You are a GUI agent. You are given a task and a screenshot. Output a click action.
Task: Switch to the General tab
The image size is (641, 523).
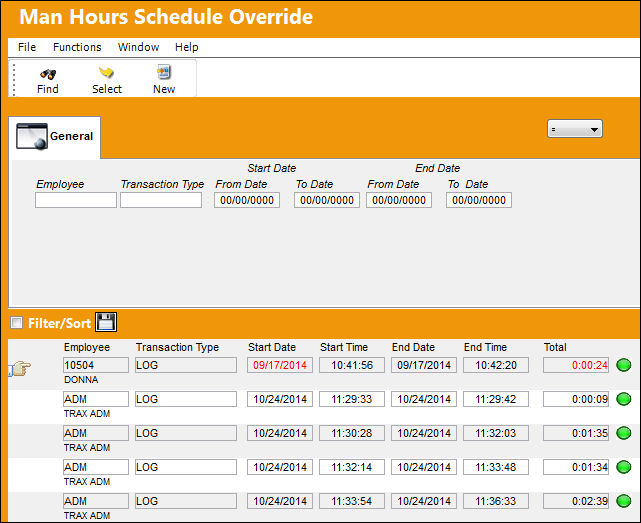(55, 137)
